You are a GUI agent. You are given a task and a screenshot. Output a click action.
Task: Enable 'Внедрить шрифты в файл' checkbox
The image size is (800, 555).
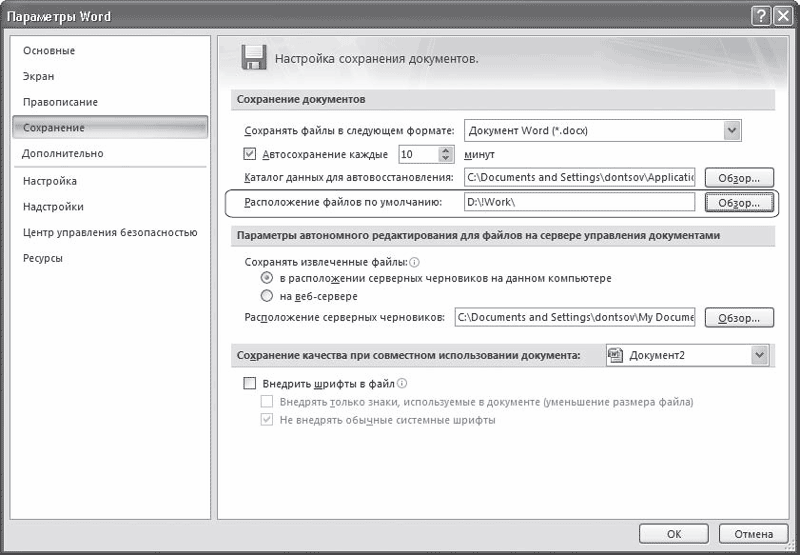[x=251, y=384]
